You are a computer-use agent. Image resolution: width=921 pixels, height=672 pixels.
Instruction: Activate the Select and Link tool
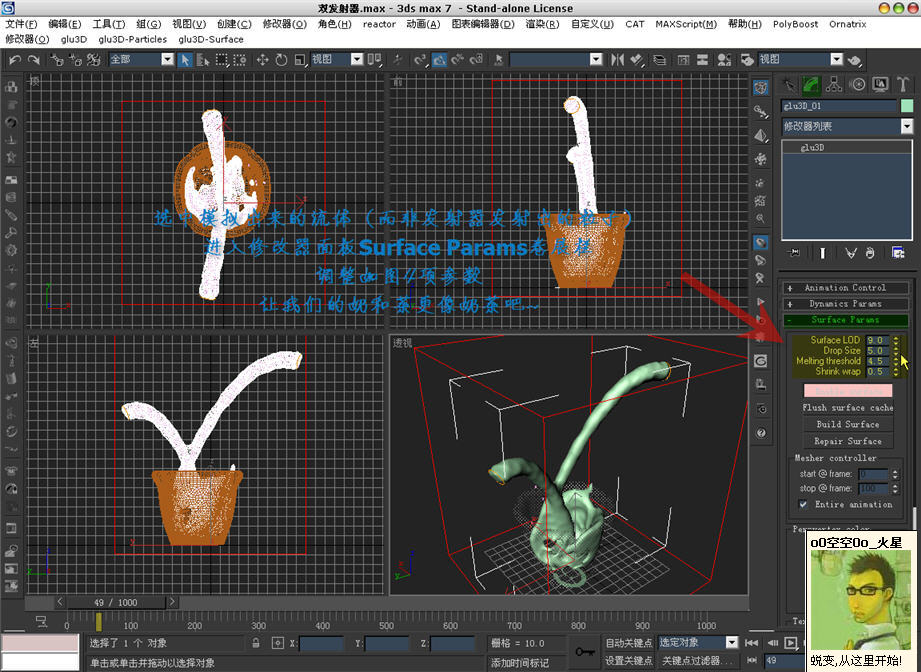click(x=57, y=59)
